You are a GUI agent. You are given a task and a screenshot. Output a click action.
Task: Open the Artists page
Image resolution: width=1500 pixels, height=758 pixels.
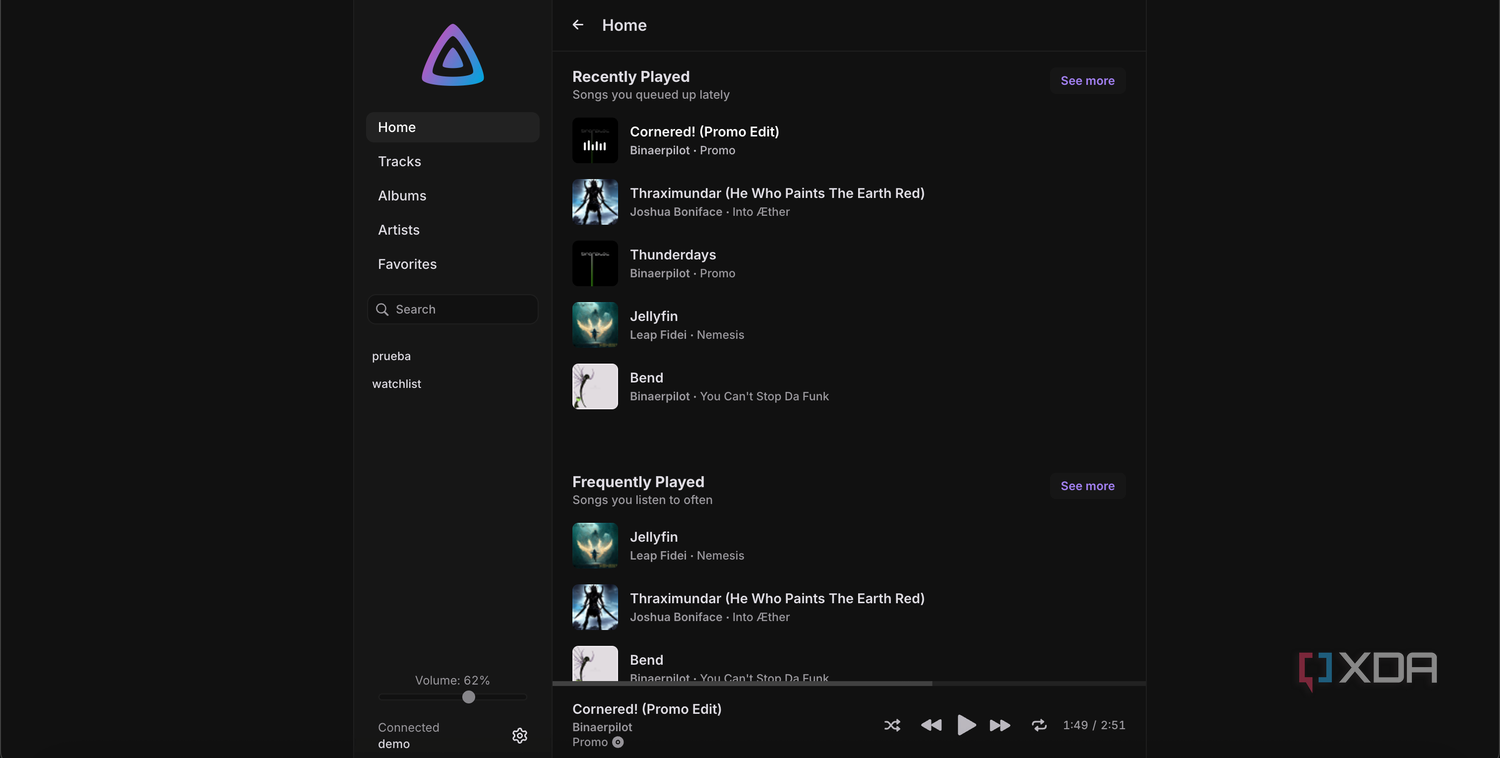pyautogui.click(x=453, y=230)
